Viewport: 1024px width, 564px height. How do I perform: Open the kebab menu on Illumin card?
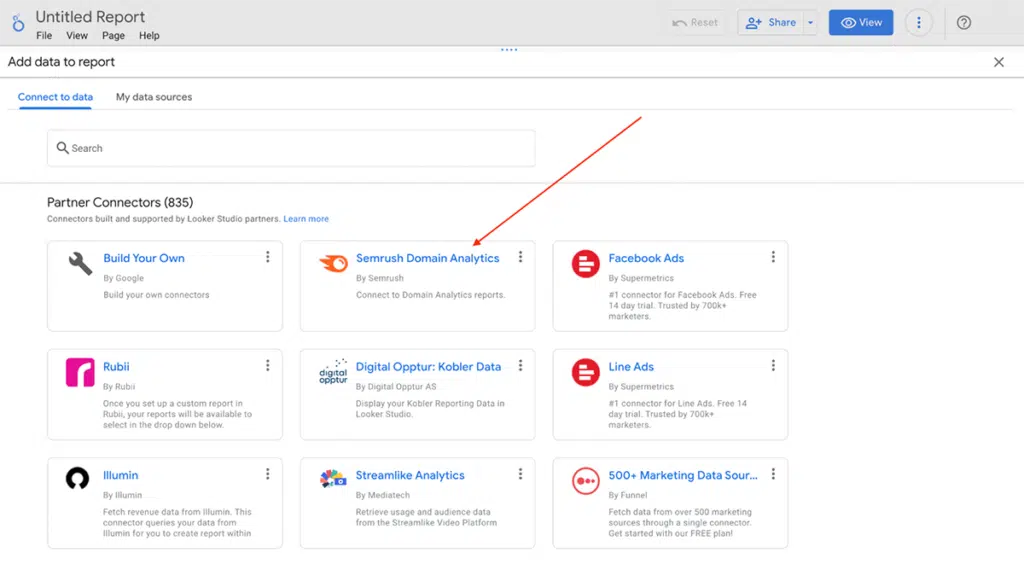[x=268, y=474]
